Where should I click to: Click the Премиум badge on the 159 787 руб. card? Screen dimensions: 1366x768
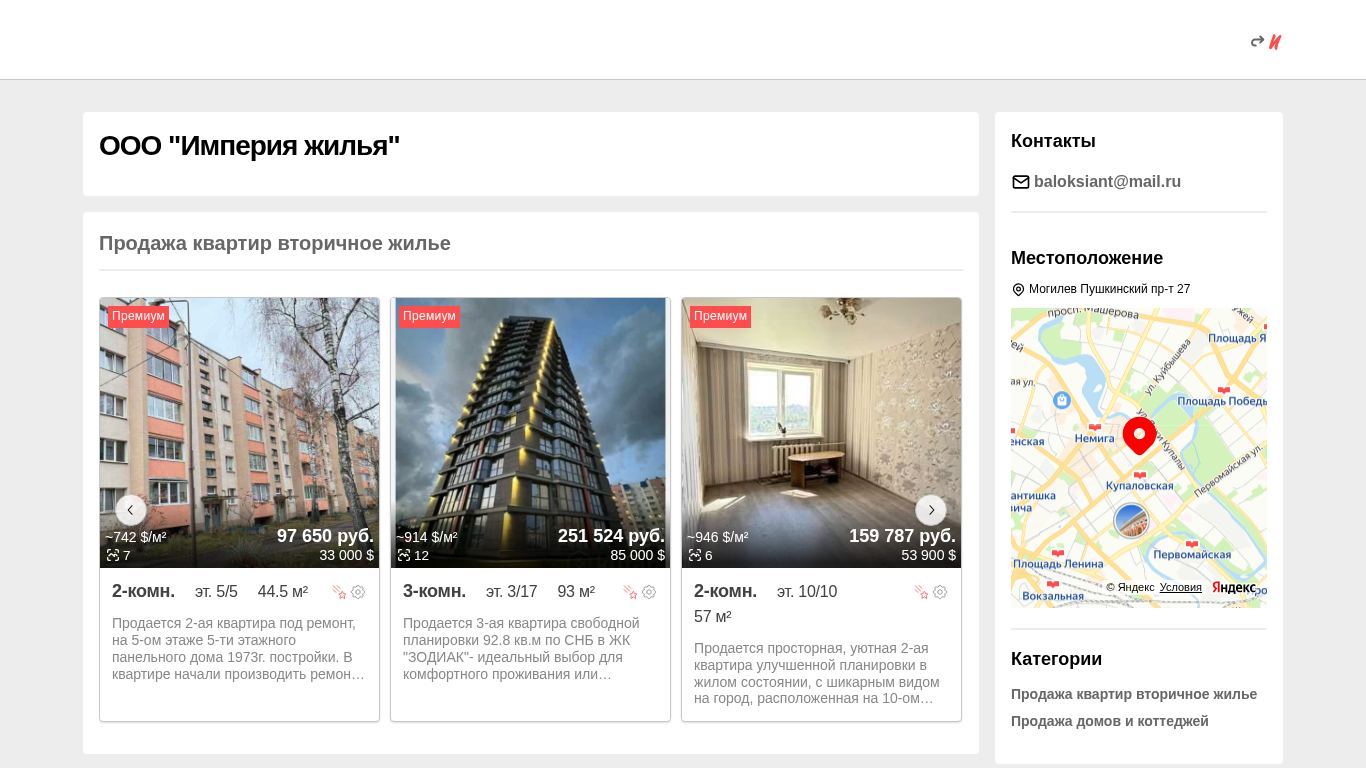(720, 316)
